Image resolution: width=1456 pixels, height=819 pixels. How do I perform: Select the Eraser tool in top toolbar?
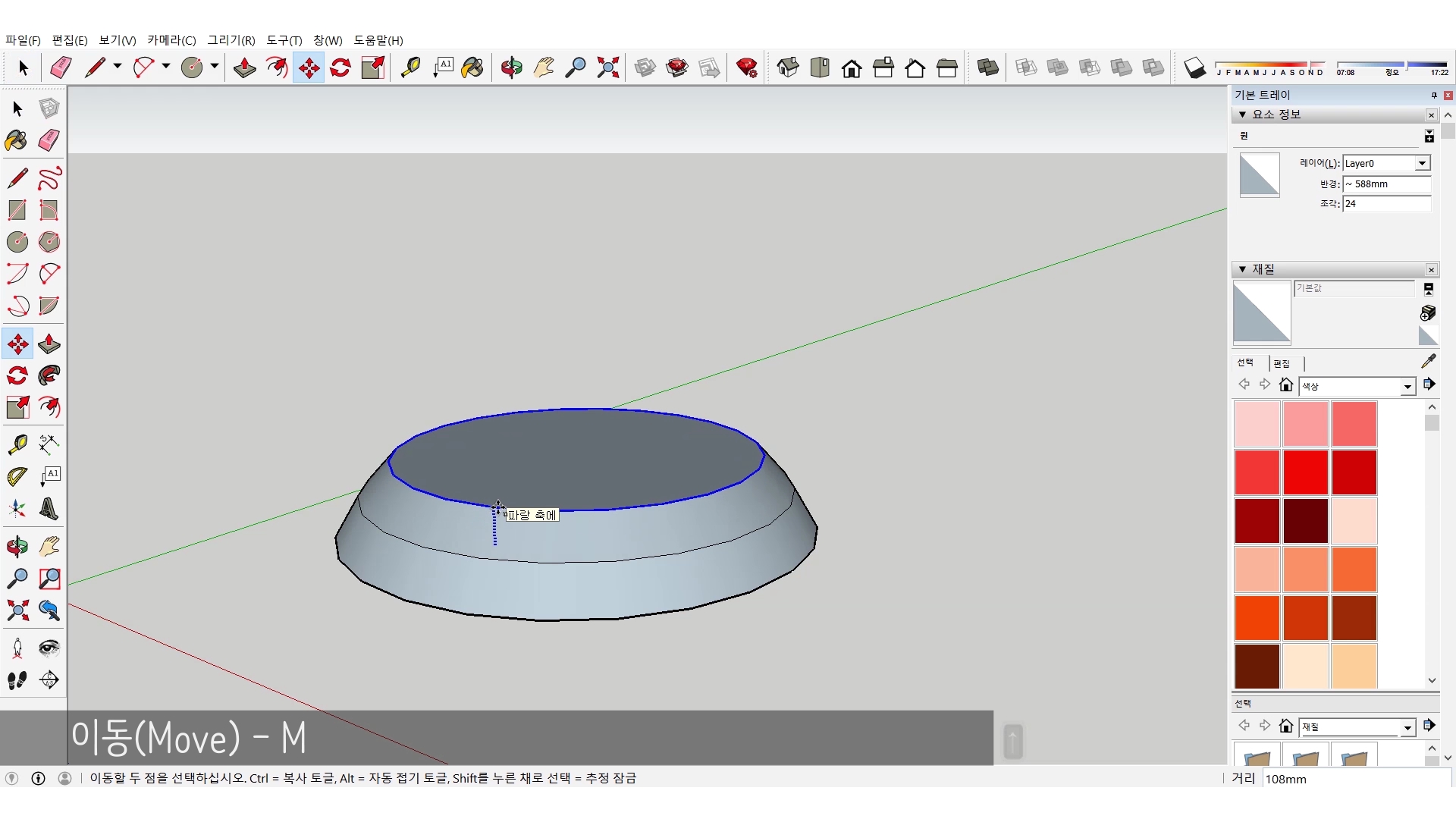[61, 67]
